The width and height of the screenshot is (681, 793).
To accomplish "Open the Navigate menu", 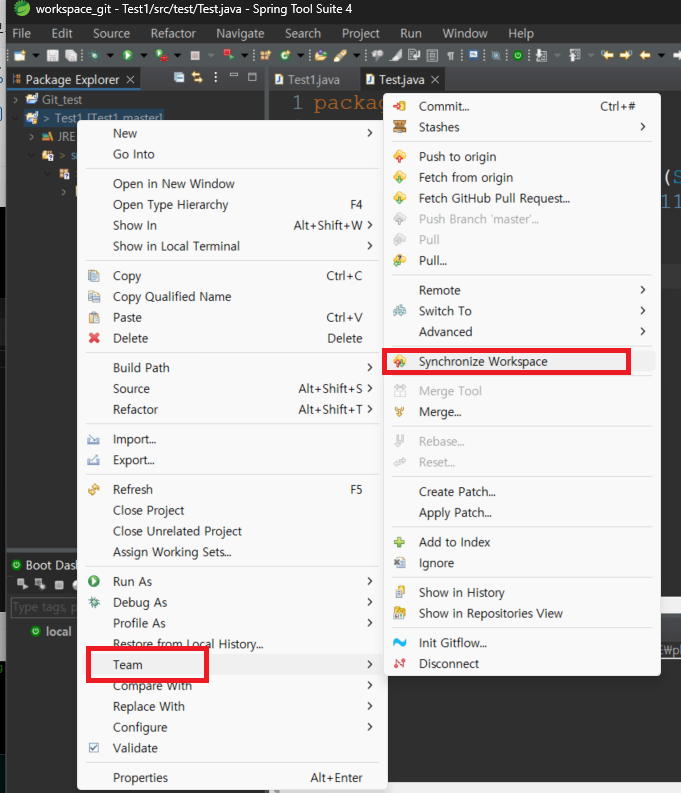I will click(240, 33).
